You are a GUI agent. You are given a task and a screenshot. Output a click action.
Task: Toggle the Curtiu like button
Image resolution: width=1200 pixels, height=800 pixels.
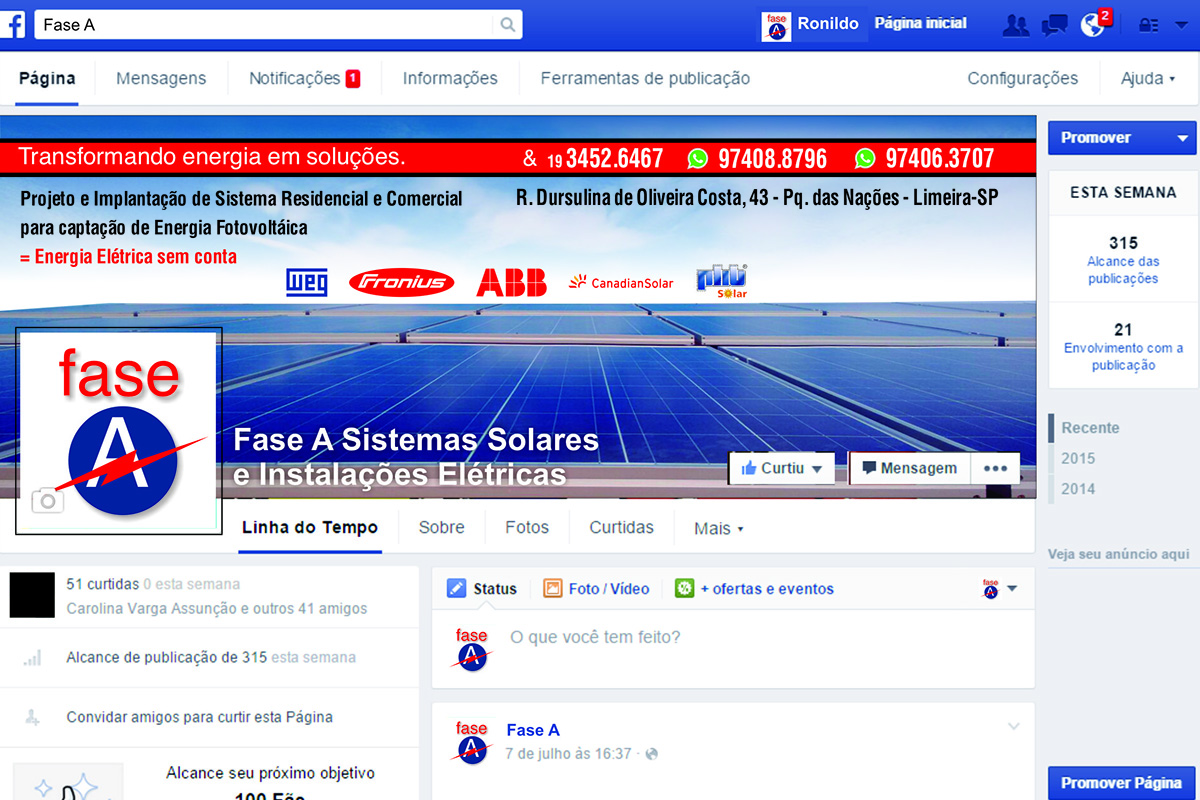781,468
